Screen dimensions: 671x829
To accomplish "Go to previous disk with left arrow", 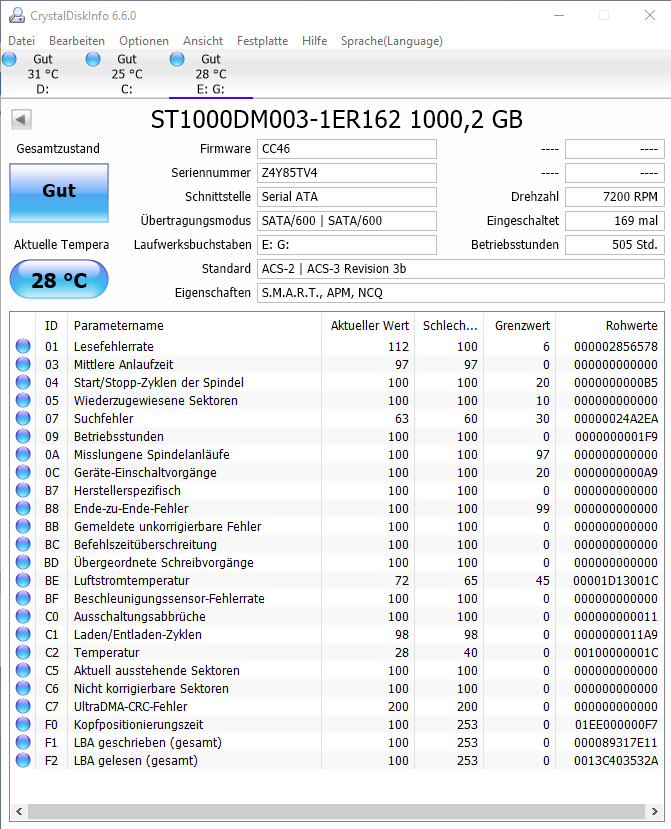I will (22, 119).
